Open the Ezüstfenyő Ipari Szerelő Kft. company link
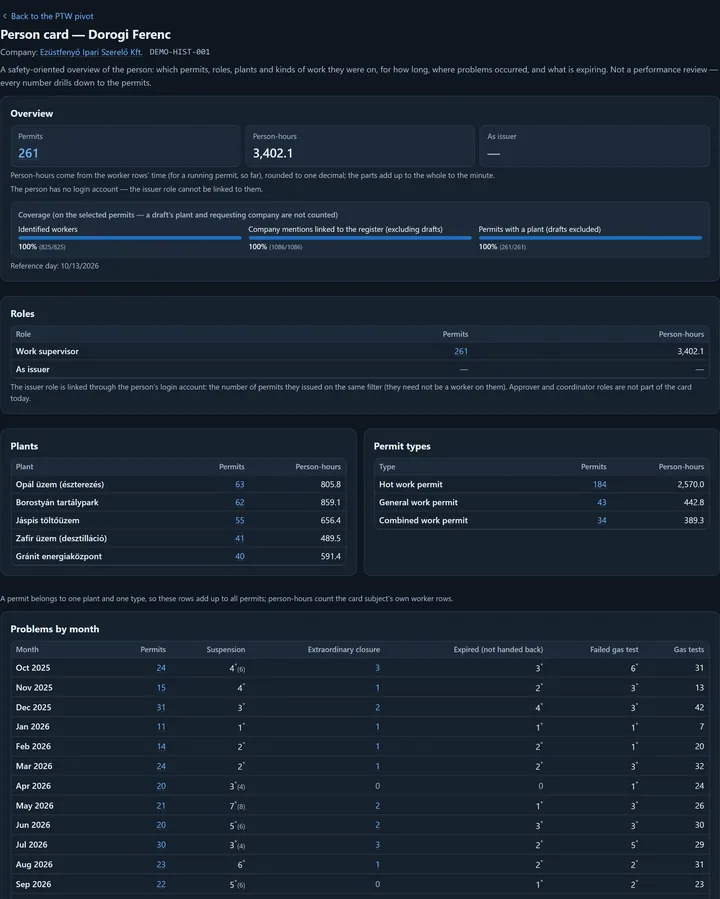Screen dimensions: 720x899 [91, 52]
